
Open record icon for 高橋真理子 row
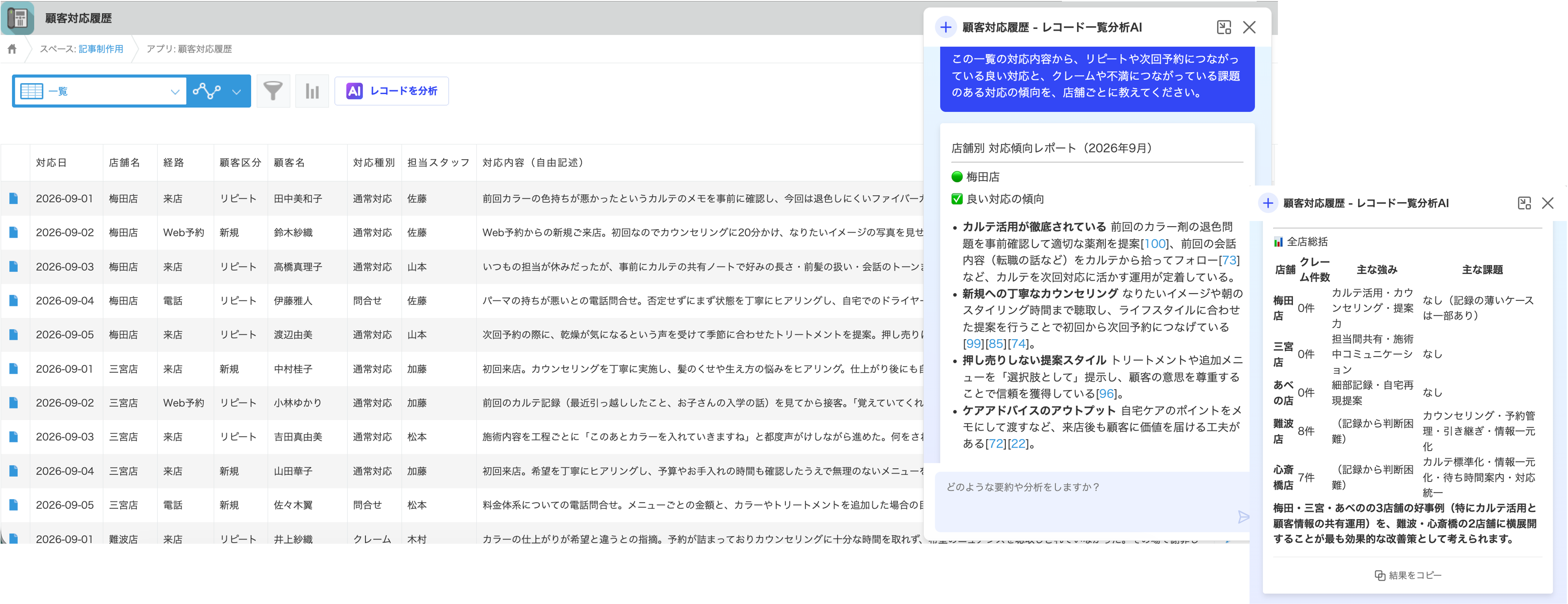13,267
